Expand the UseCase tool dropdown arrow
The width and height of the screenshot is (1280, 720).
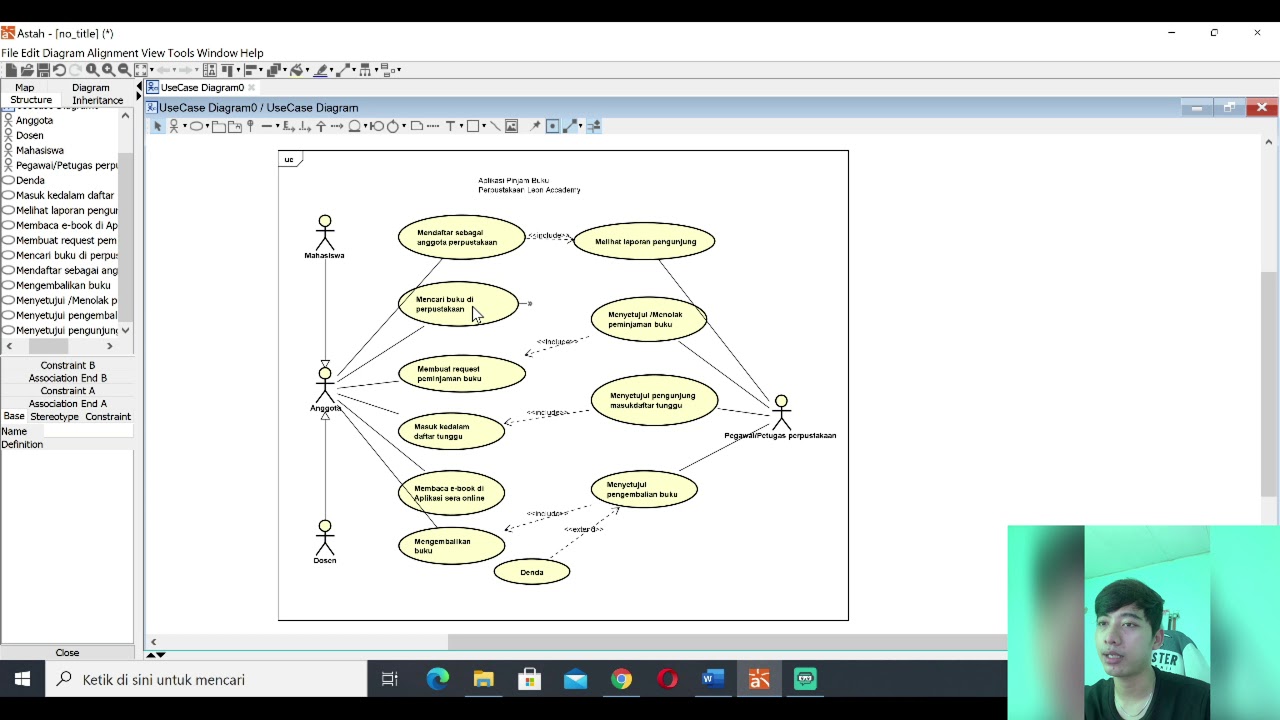pos(207,126)
